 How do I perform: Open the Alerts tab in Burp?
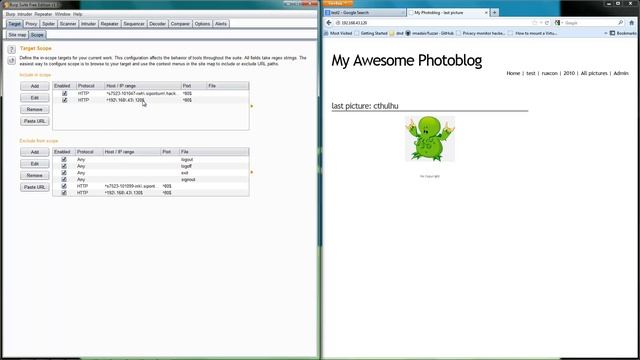click(x=221, y=24)
